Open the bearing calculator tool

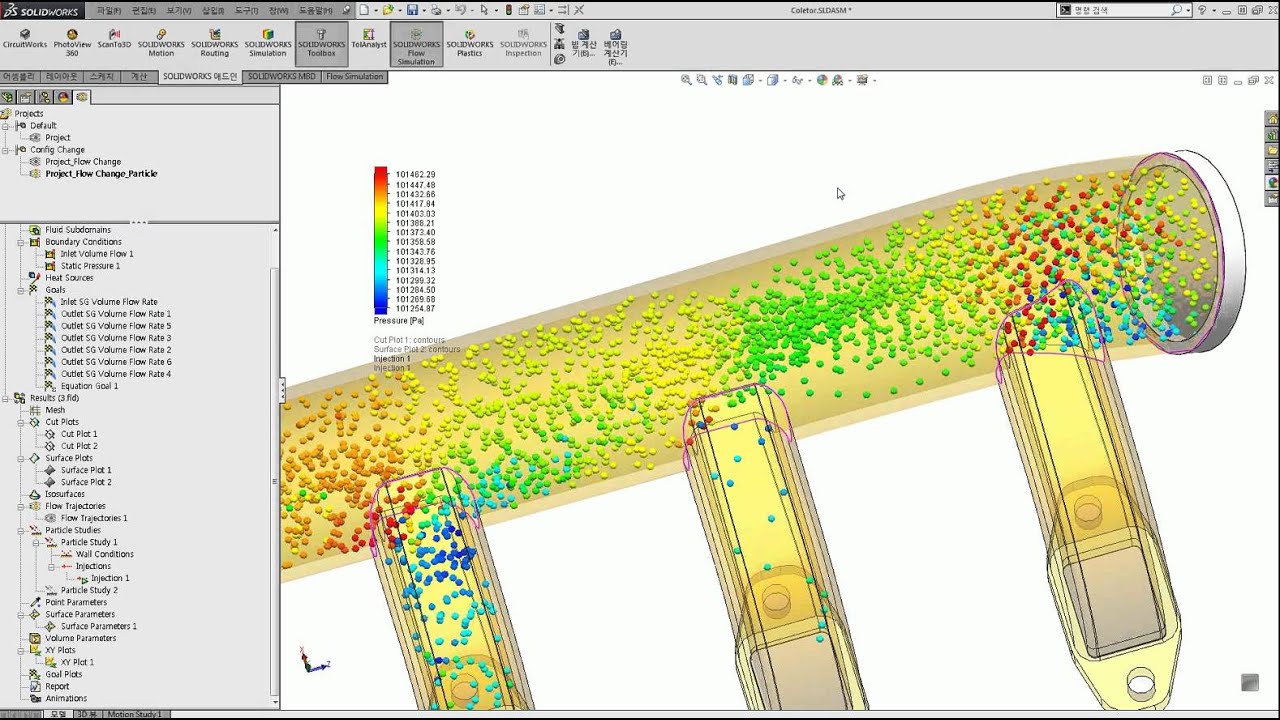pos(615,46)
